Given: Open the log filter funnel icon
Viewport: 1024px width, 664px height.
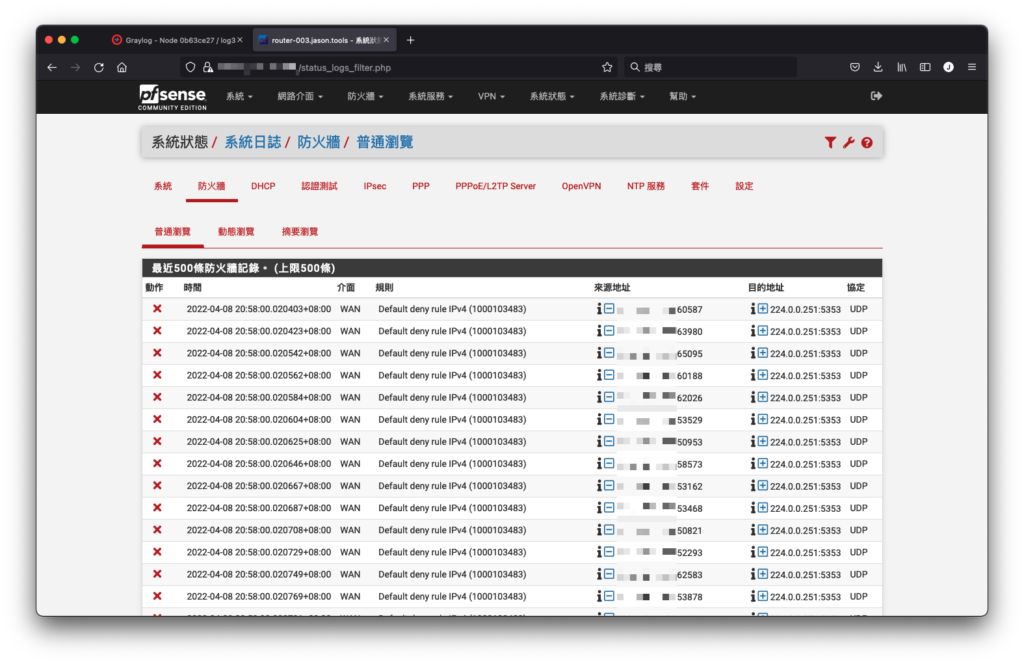Looking at the screenshot, I should (829, 142).
